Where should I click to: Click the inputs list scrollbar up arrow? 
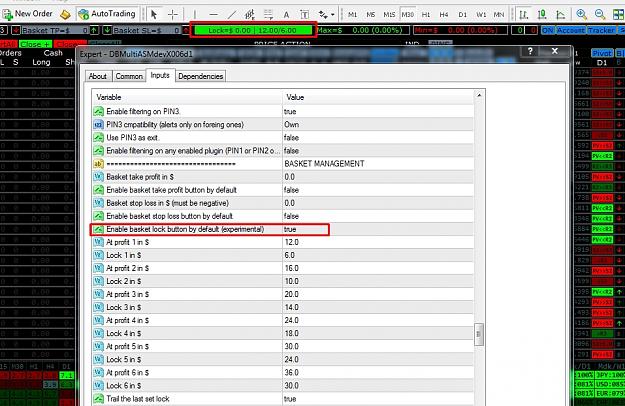479,95
